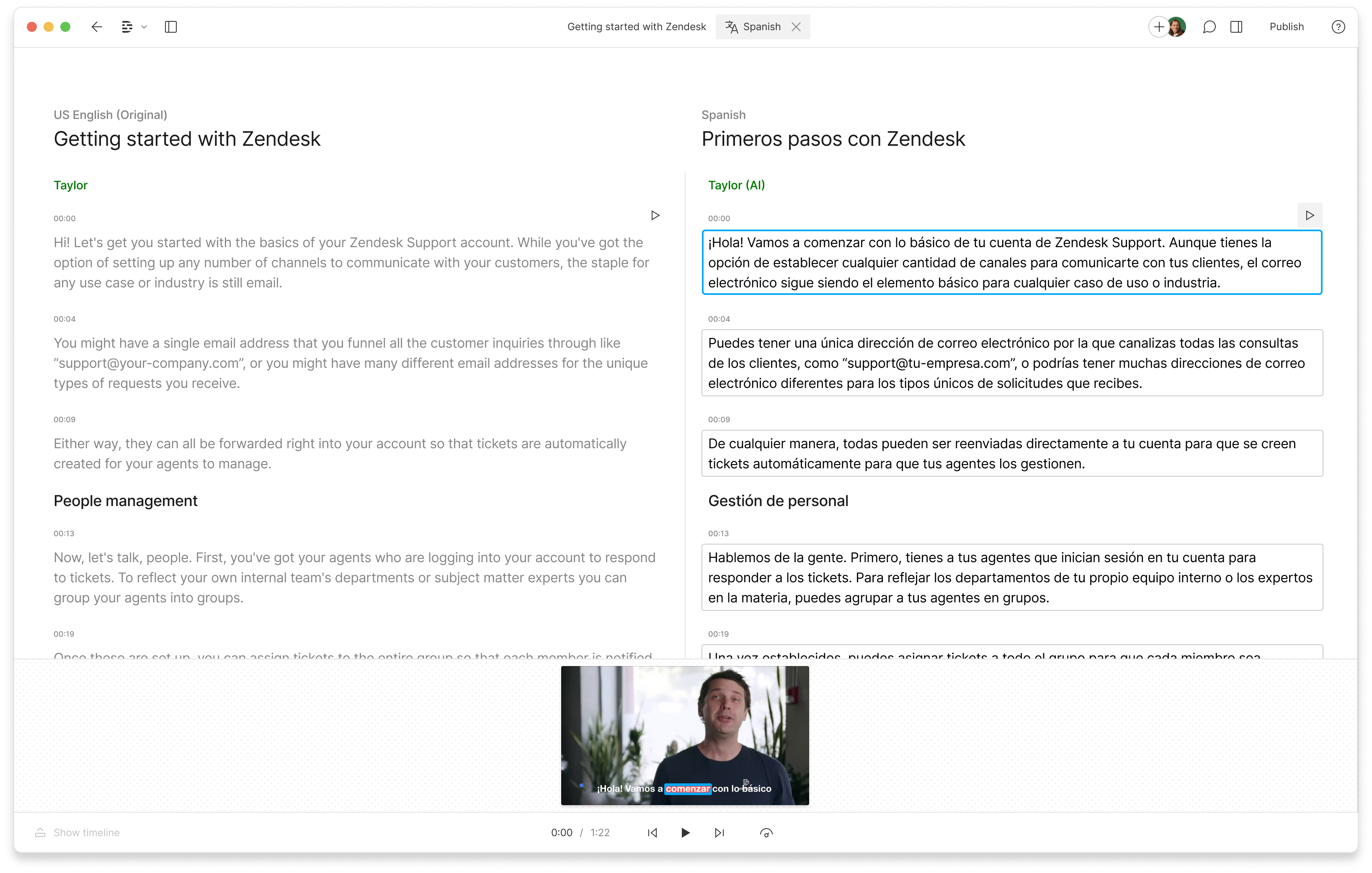Viewport: 1372px width, 873px height.
Task: Click the timeline tray icon beside Show timeline
Action: click(40, 832)
